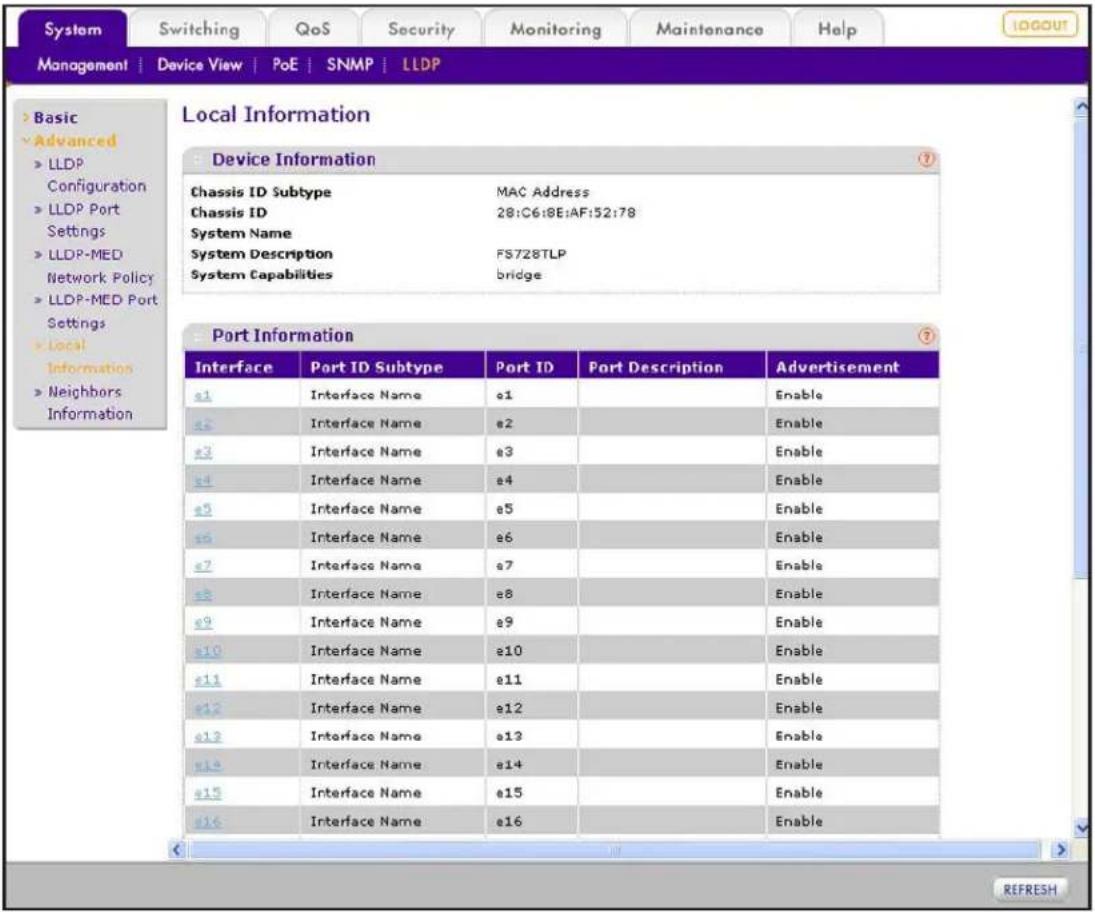
Task: Click the vertical scrollbar thumb
Action: point(1081,346)
